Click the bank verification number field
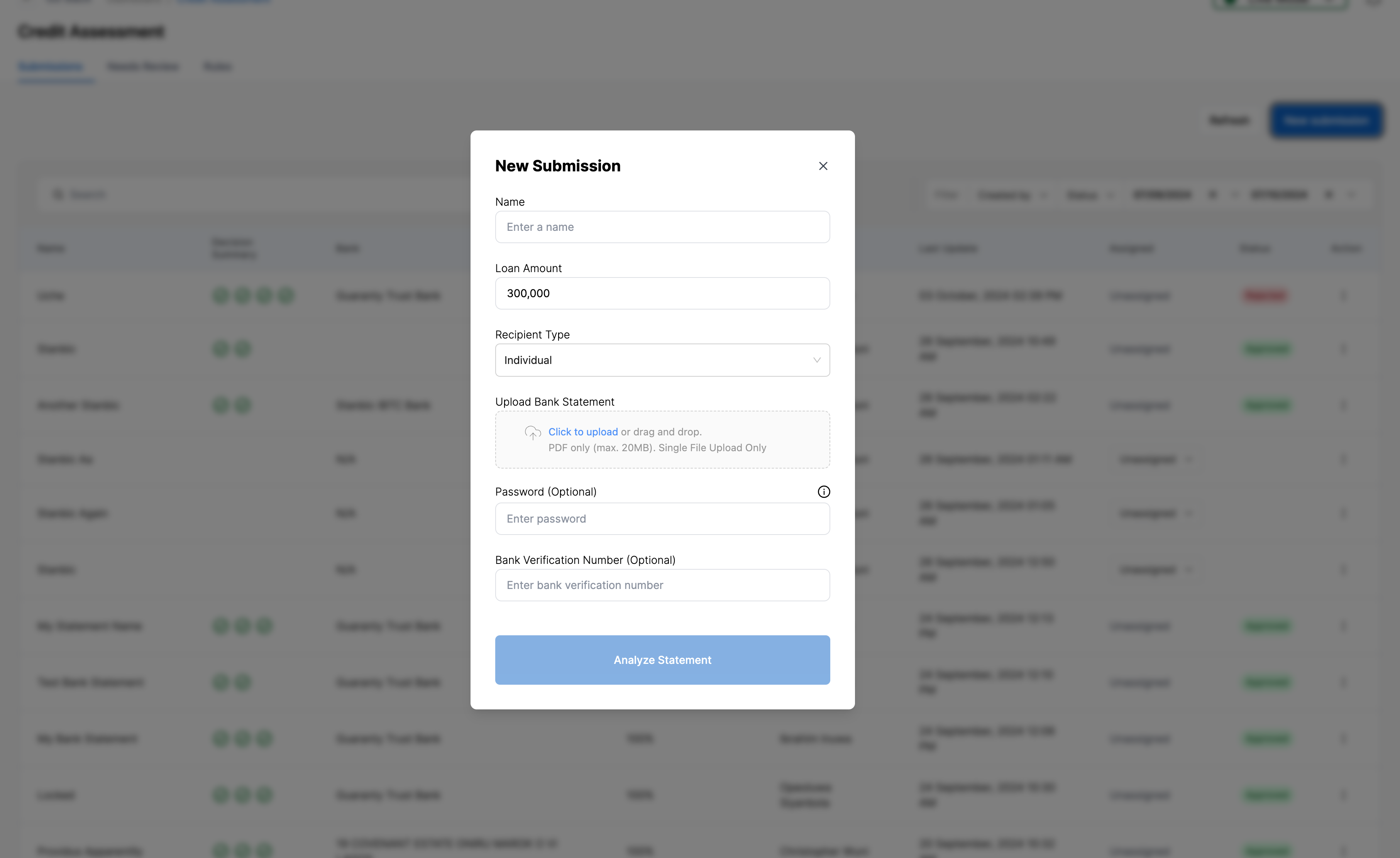The image size is (1400, 858). tap(662, 585)
